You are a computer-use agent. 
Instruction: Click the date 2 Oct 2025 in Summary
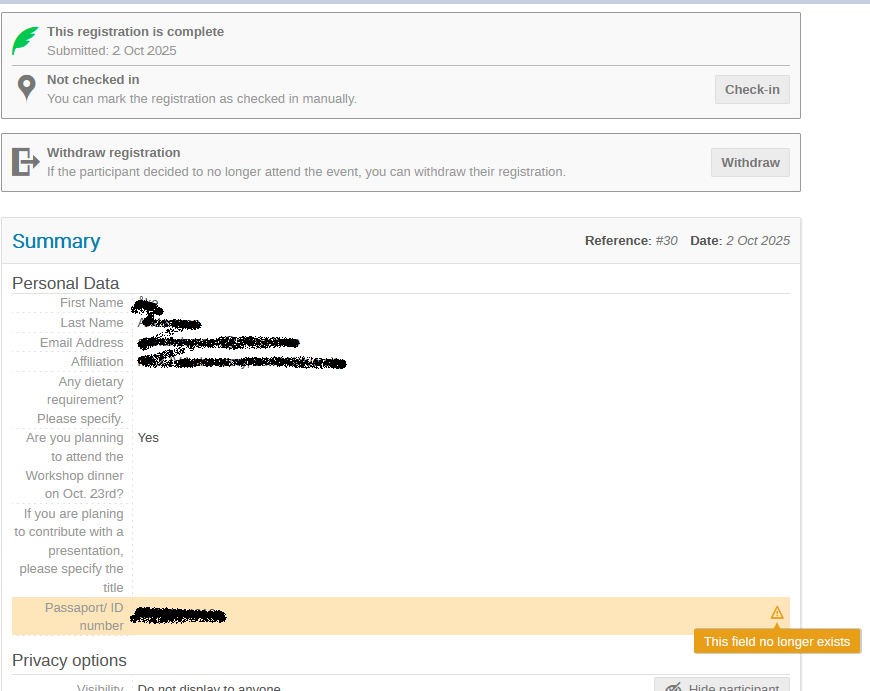pyautogui.click(x=757, y=241)
